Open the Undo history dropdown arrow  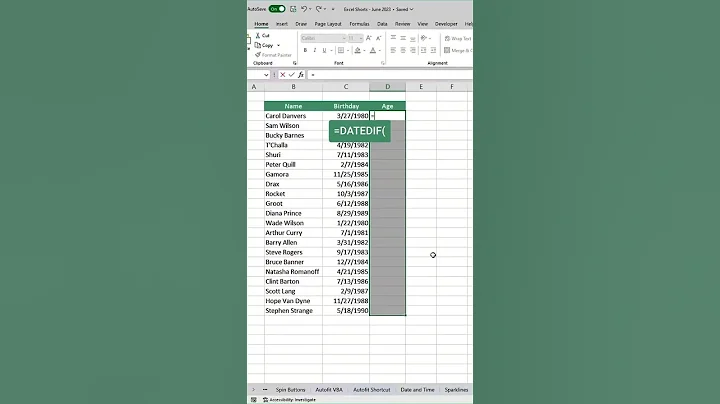pos(310,9)
